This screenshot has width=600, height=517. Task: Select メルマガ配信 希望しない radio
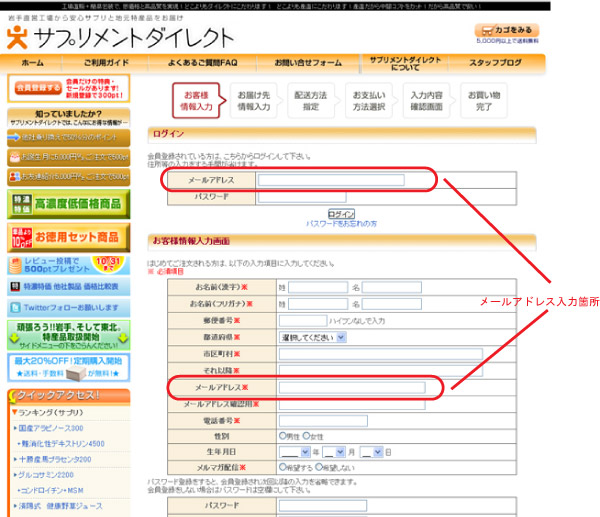click(x=319, y=467)
